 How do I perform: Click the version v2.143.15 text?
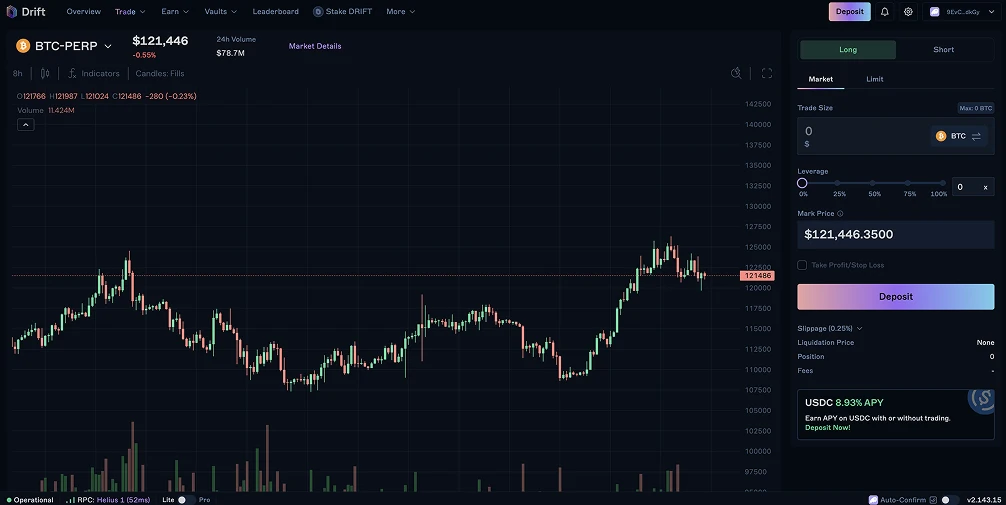coord(984,500)
